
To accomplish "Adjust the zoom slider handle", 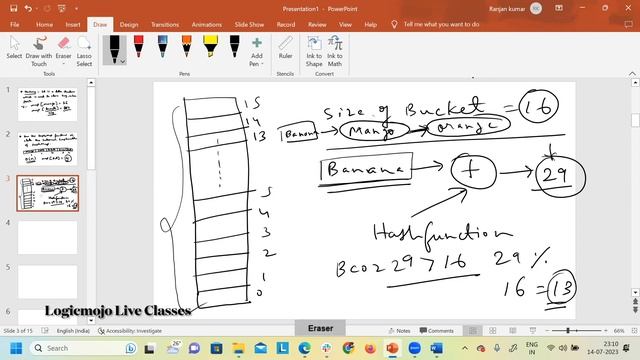I will [x=568, y=331].
